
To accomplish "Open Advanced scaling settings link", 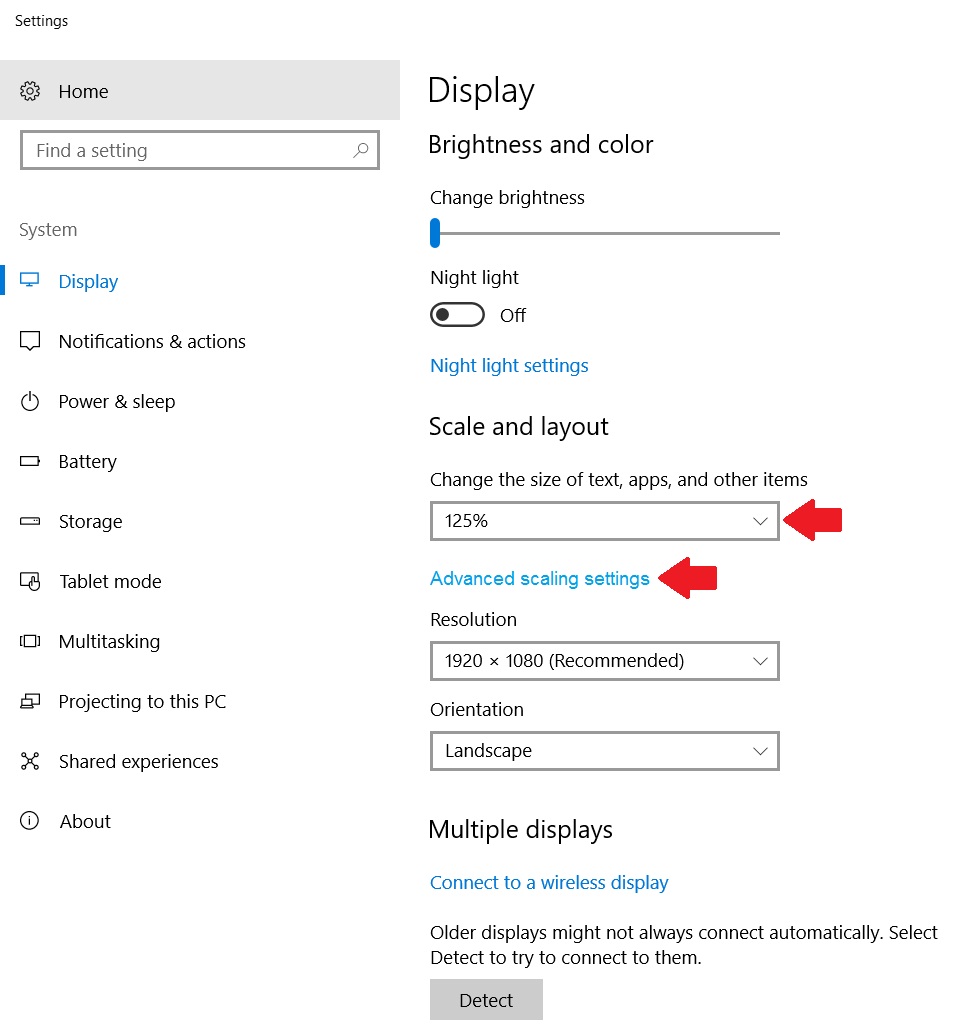I will click(x=539, y=579).
